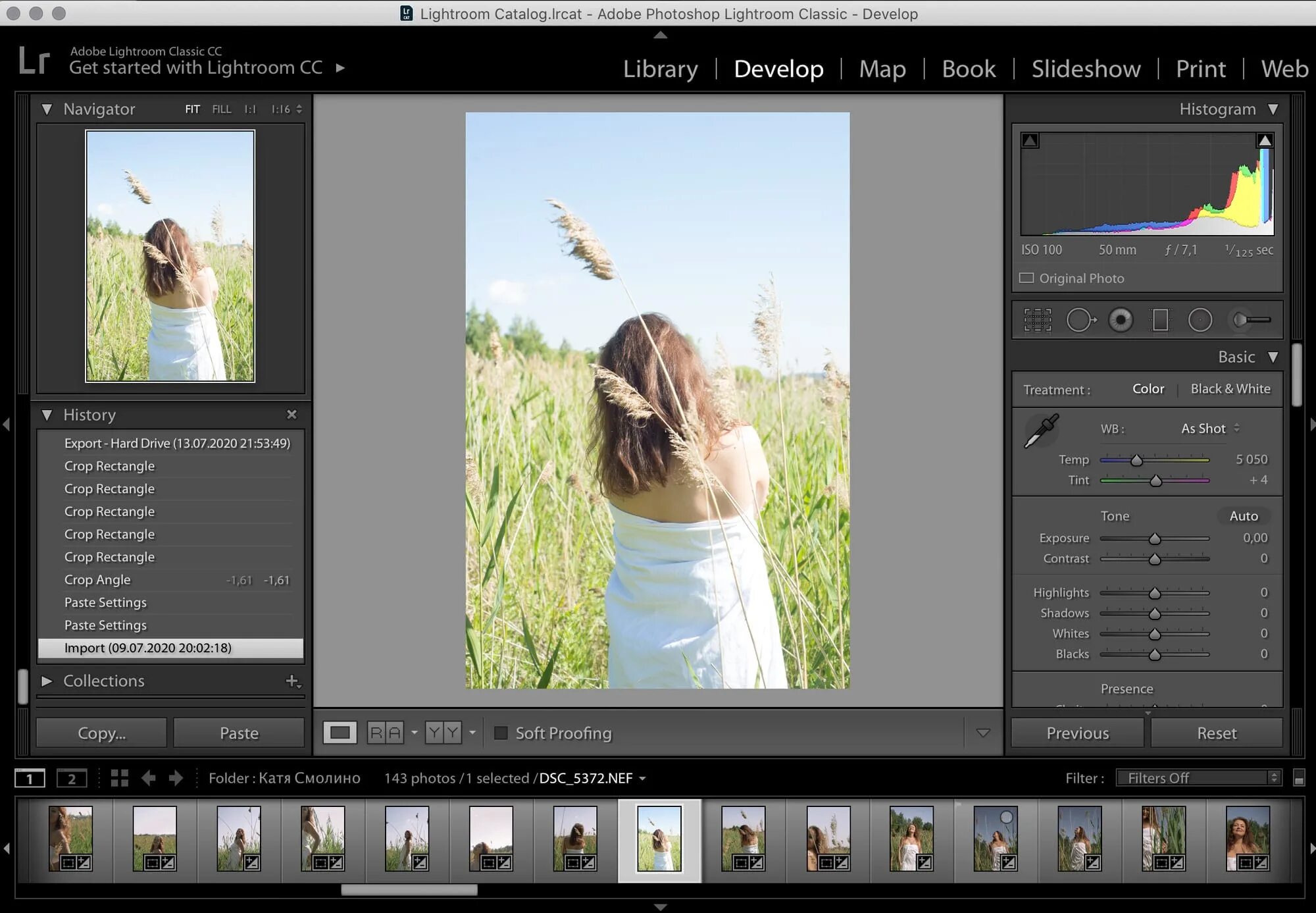Select the Radial Filter tool

[1200, 321]
